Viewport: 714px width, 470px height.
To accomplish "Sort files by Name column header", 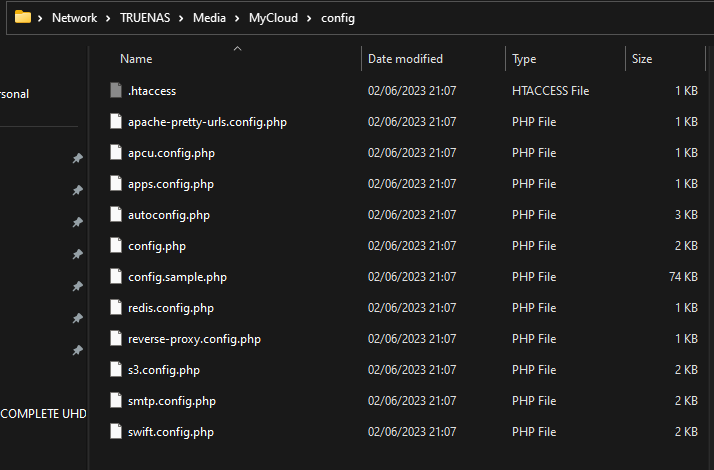I will click(136, 59).
